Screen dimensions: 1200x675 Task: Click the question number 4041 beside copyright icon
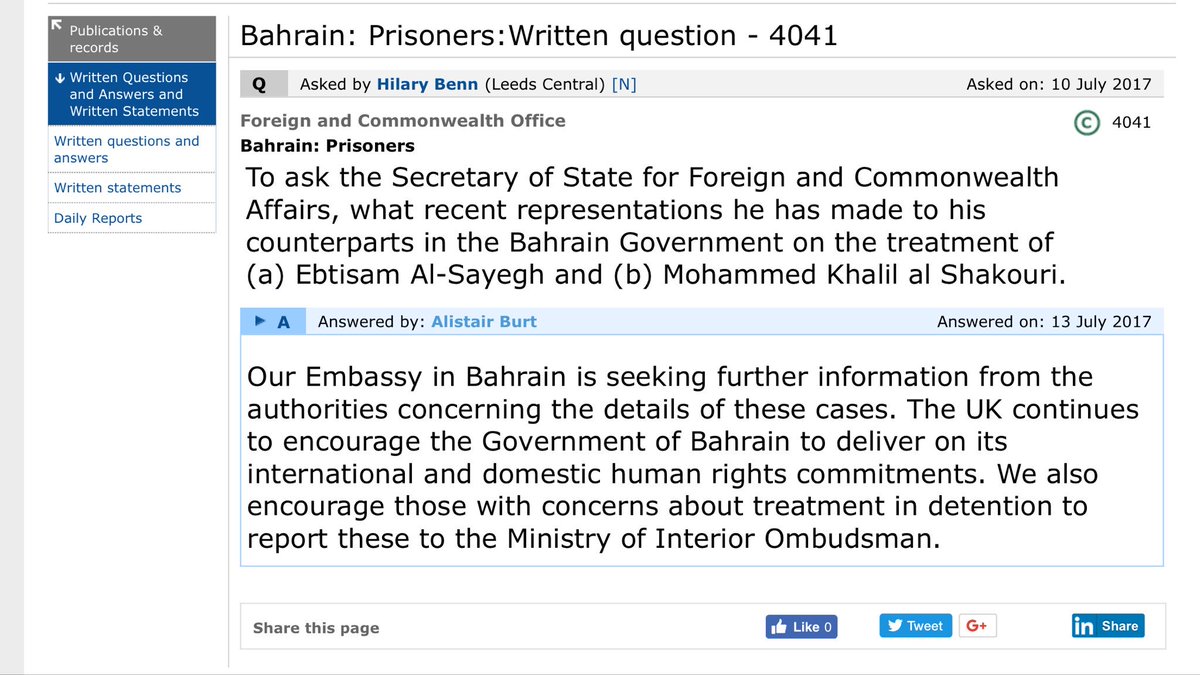[x=1131, y=123]
